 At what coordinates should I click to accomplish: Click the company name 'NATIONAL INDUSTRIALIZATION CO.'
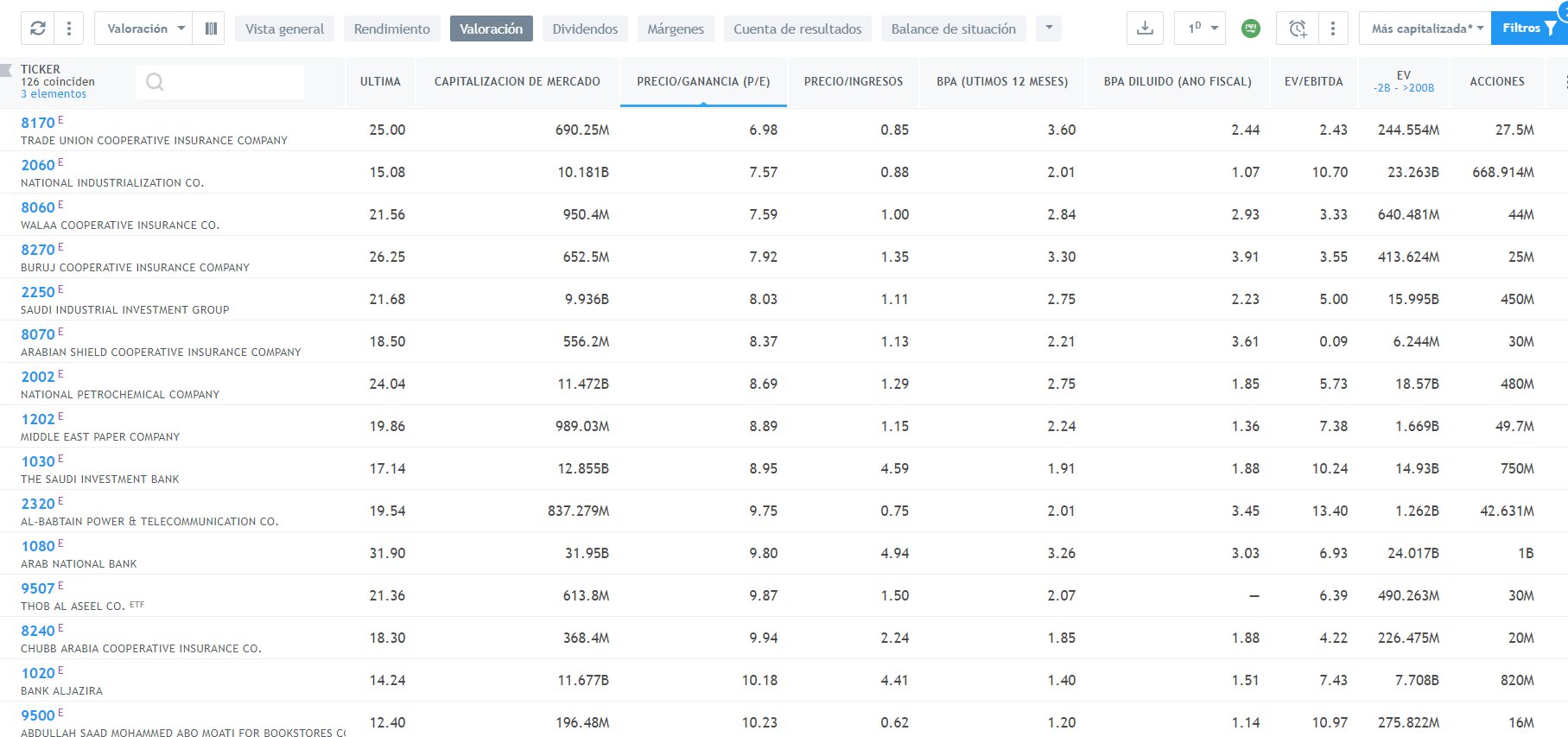(112, 183)
